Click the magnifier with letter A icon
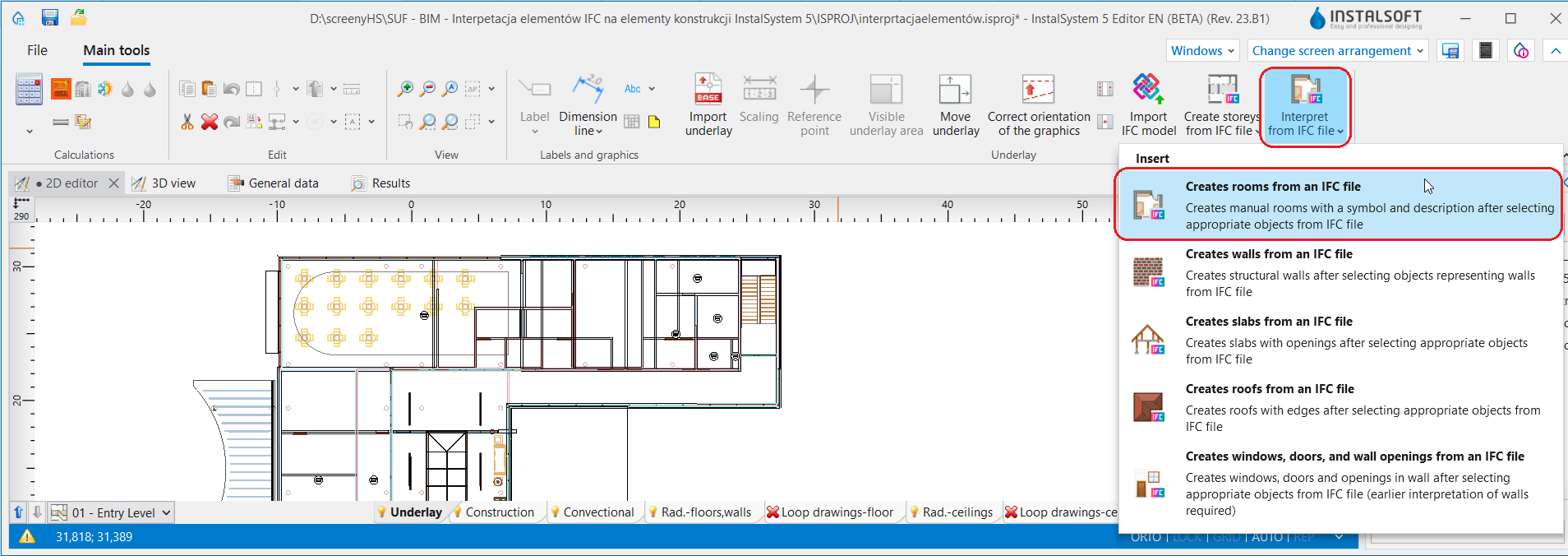 (x=450, y=89)
